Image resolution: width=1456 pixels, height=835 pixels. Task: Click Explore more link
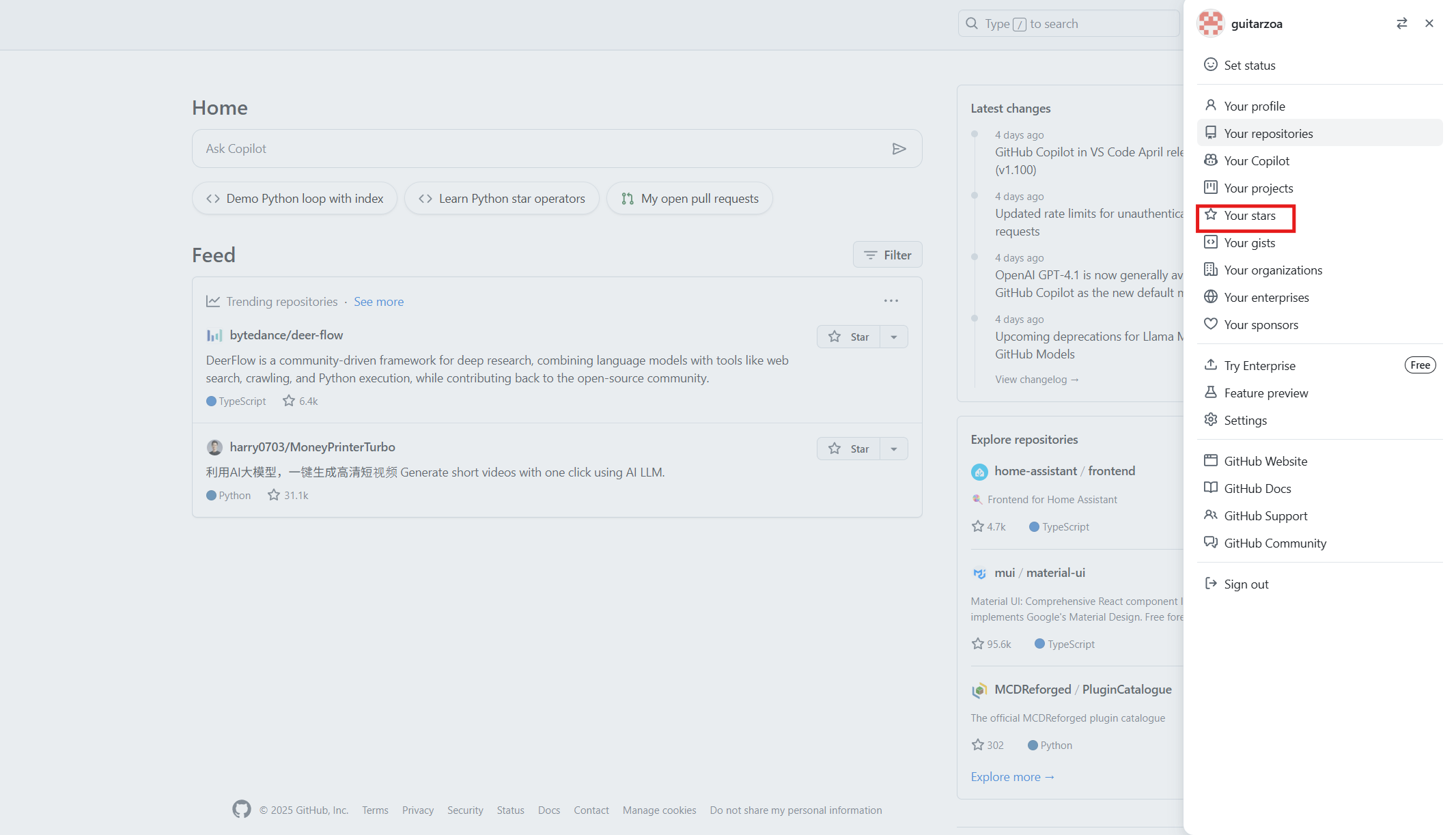pyautogui.click(x=1012, y=777)
